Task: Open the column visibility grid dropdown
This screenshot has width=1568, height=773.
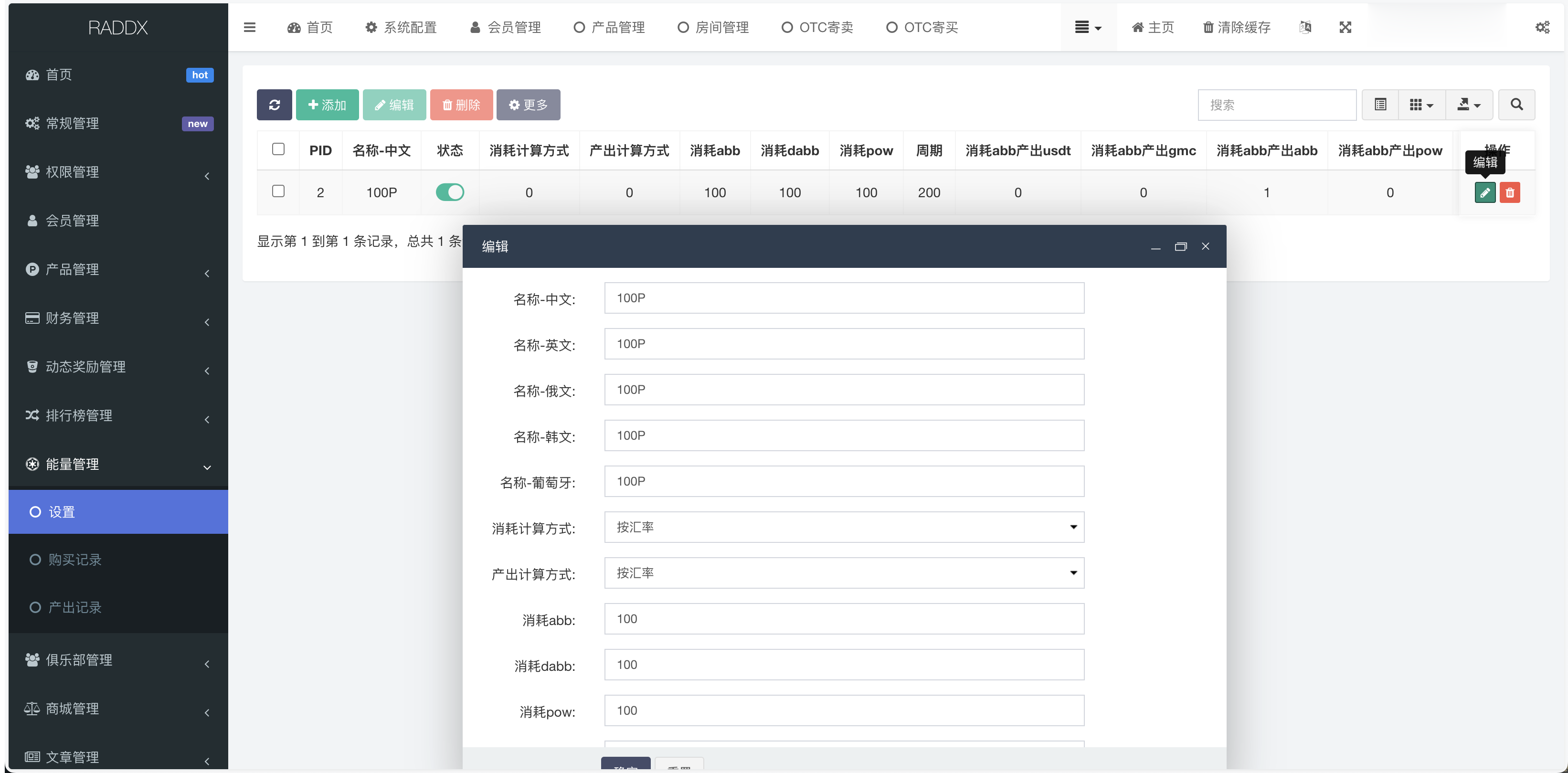Action: tap(1420, 105)
